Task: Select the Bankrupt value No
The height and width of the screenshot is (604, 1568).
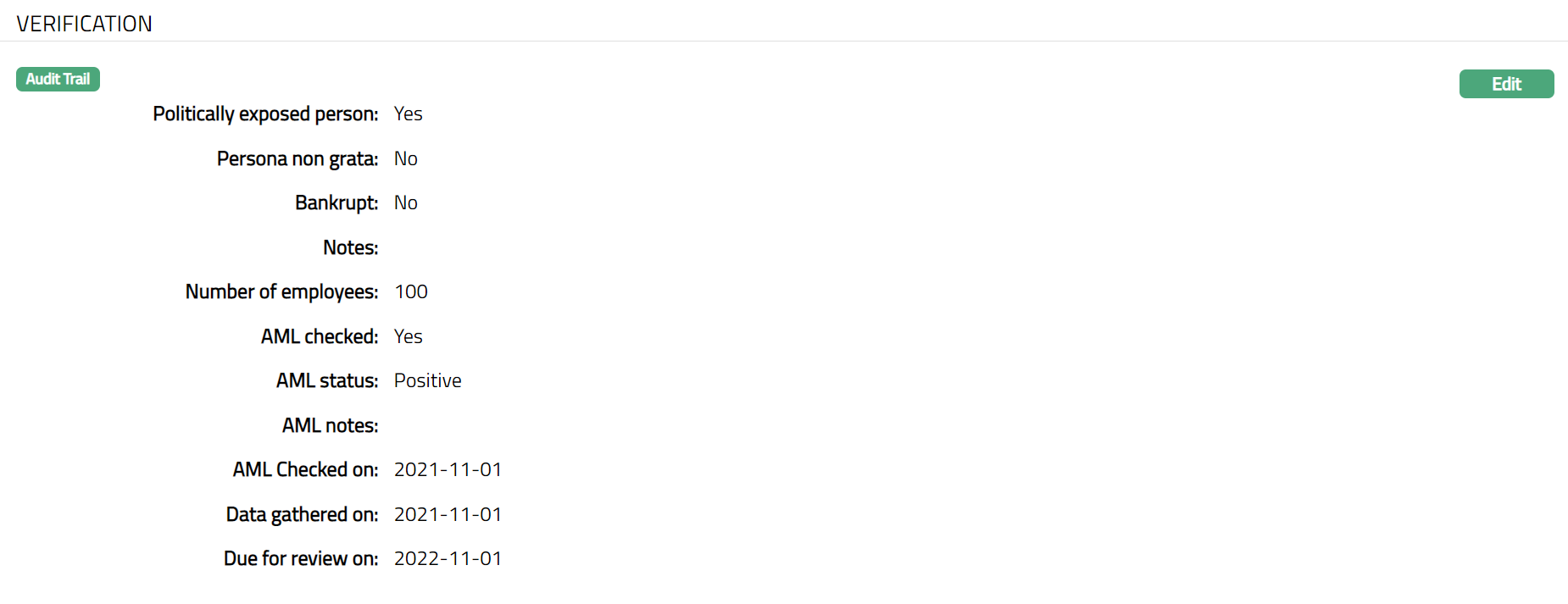Action: 405,202
